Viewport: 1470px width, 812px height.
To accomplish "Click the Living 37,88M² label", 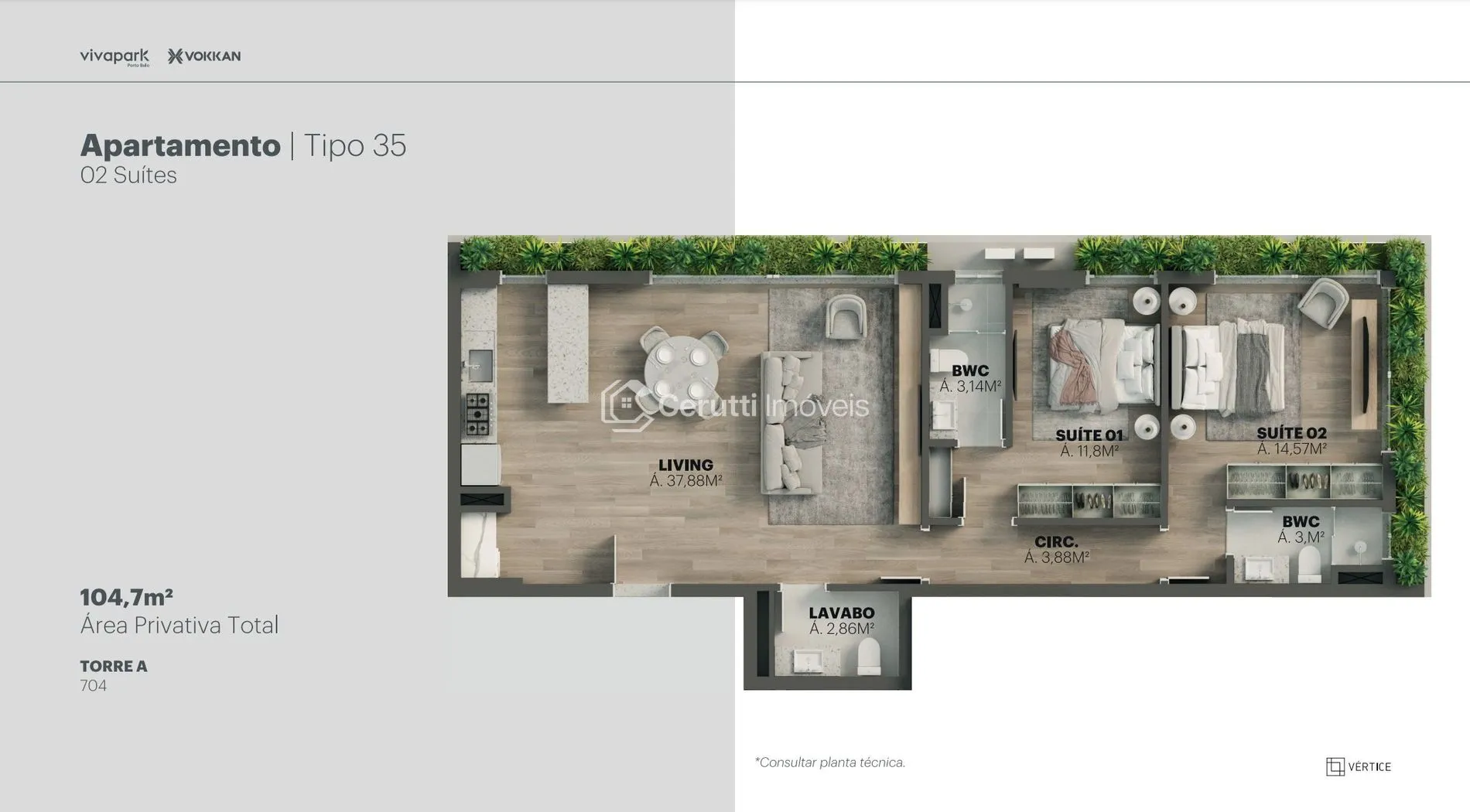I will [685, 473].
